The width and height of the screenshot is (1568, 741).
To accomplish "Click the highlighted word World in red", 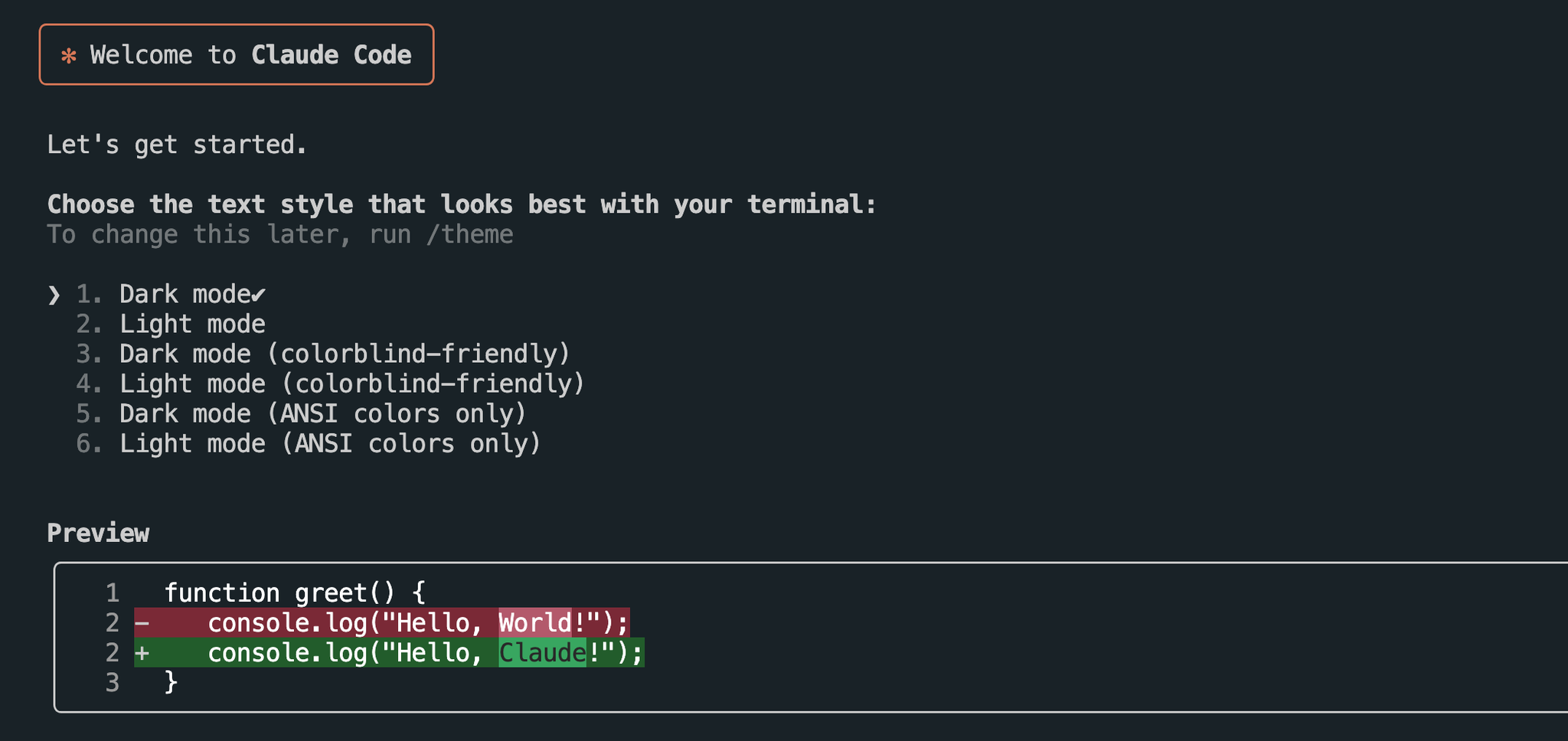I will tap(535, 623).
